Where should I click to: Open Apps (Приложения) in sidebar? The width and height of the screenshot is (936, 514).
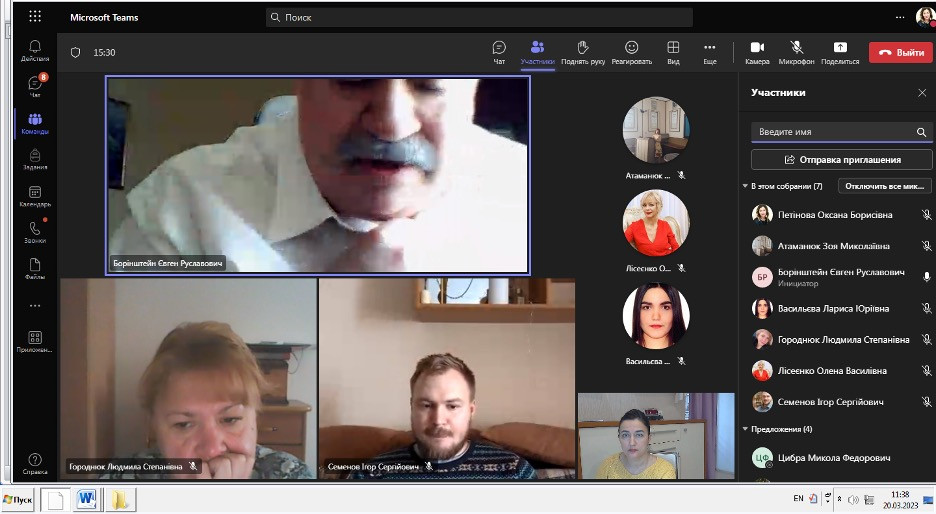point(35,342)
